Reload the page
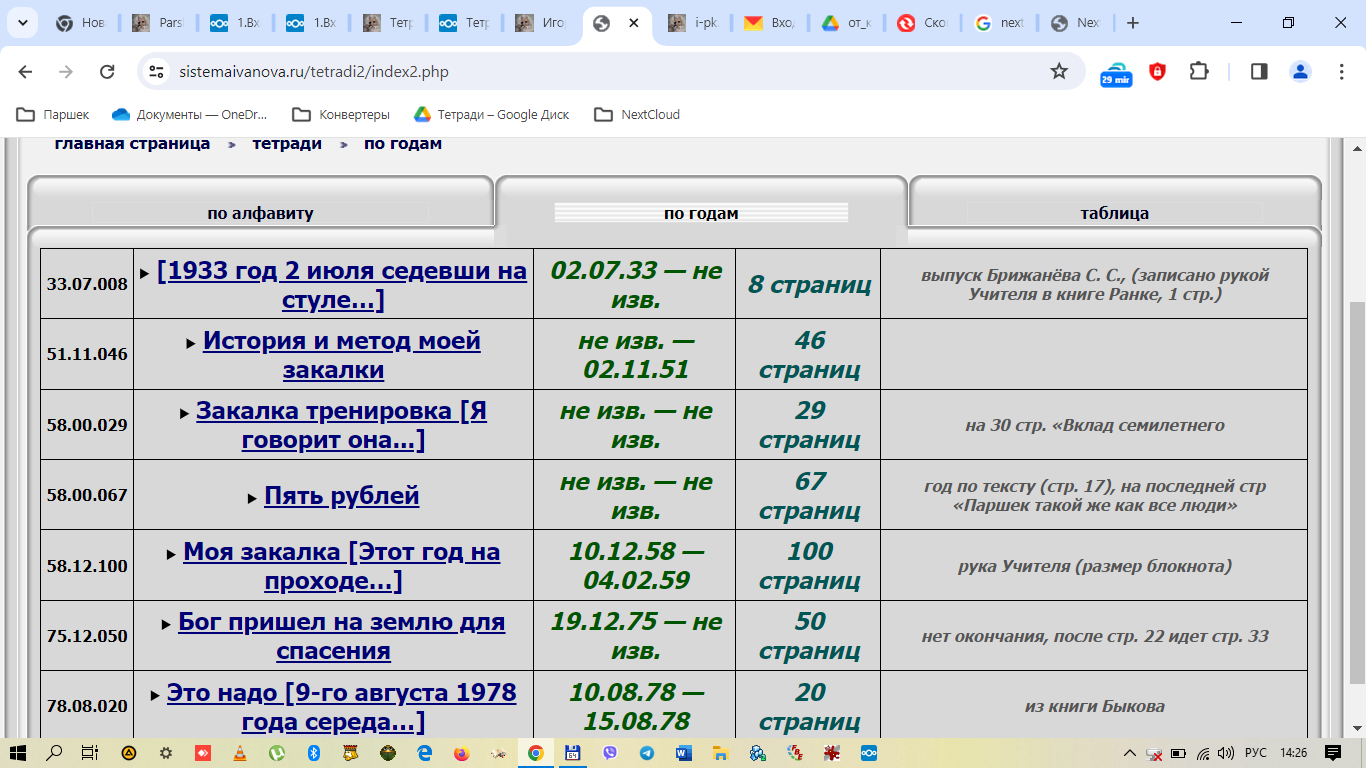This screenshot has height=768, width=1366. pyautogui.click(x=107, y=71)
